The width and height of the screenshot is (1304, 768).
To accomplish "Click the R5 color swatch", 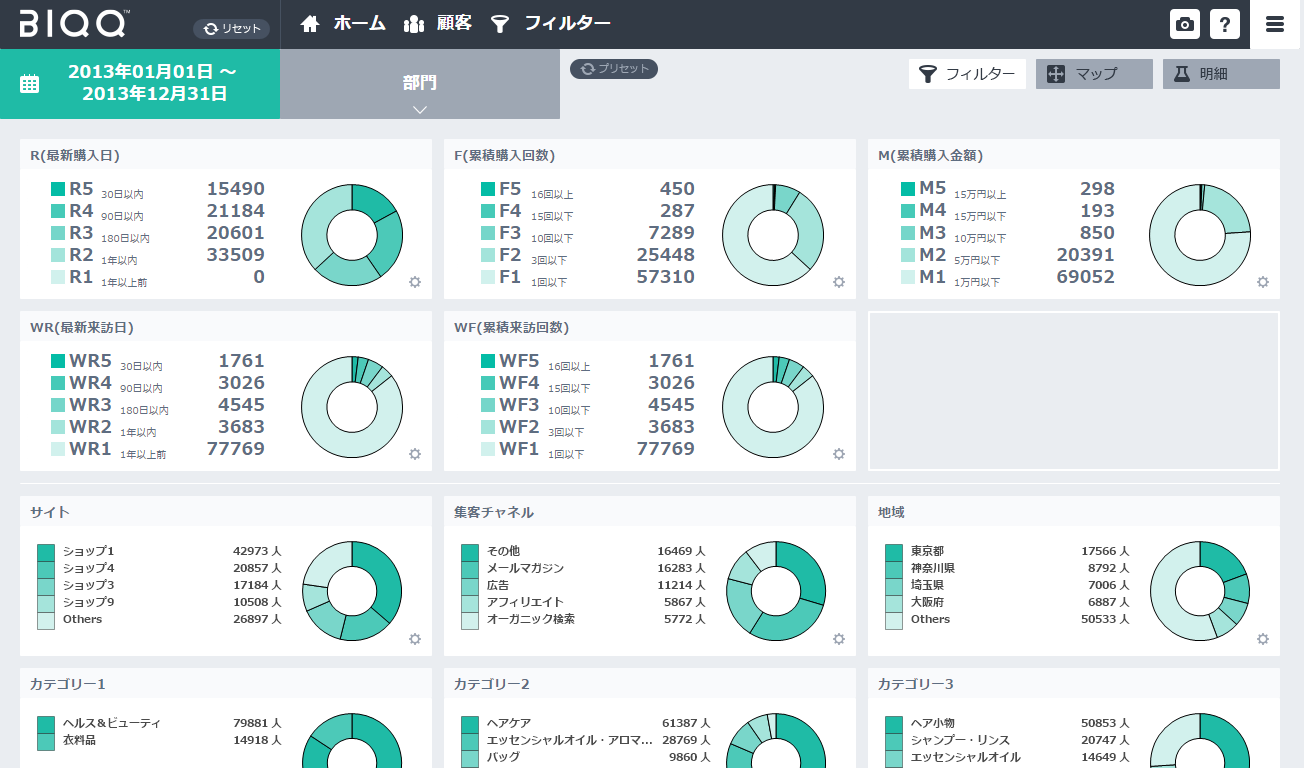I will click(x=58, y=189).
